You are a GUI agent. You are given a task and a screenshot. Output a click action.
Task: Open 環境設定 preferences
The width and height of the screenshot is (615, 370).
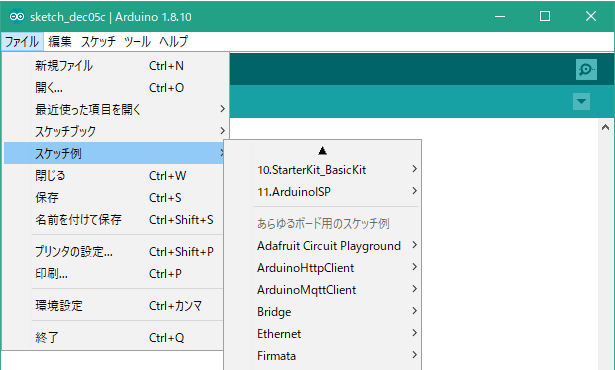click(x=114, y=305)
